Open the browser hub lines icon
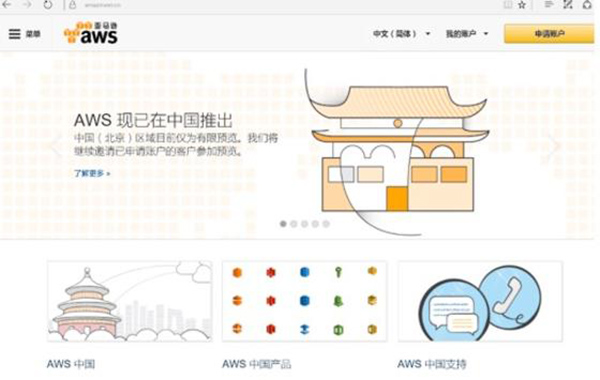600x380 pixels. pos(549,5)
